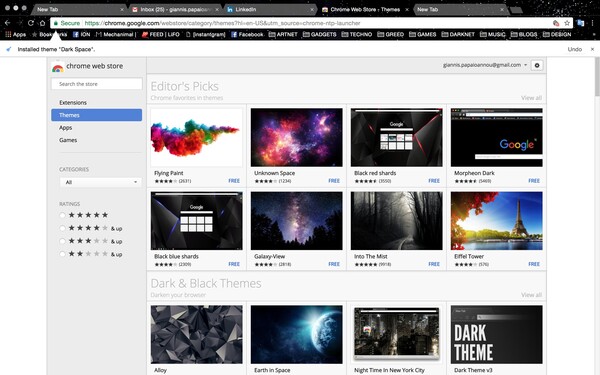This screenshot has width=600, height=375.
Task: Open the DARKNET bookmark folder
Action: point(458,34)
